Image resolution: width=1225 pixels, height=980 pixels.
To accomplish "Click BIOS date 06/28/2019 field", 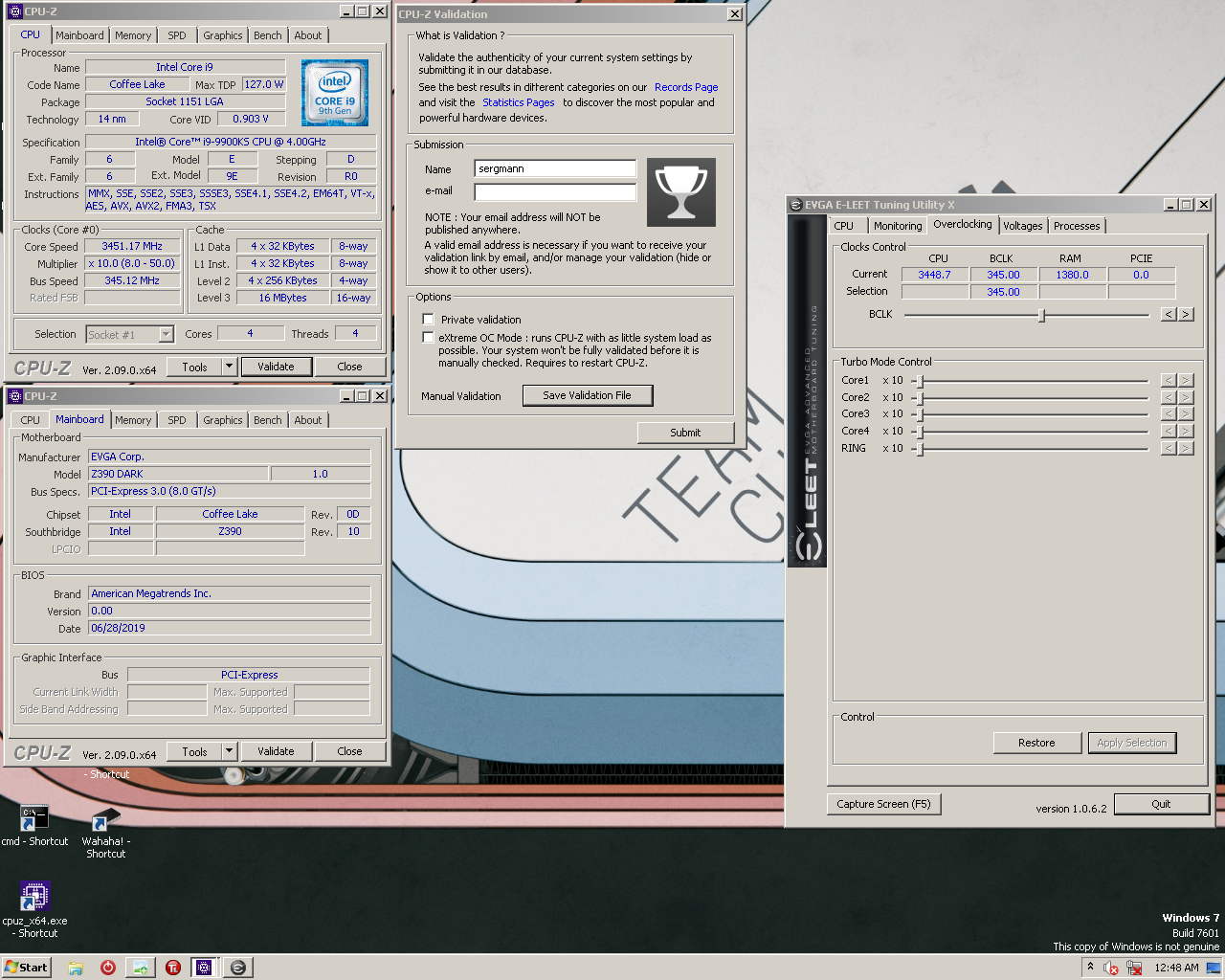I will [230, 628].
